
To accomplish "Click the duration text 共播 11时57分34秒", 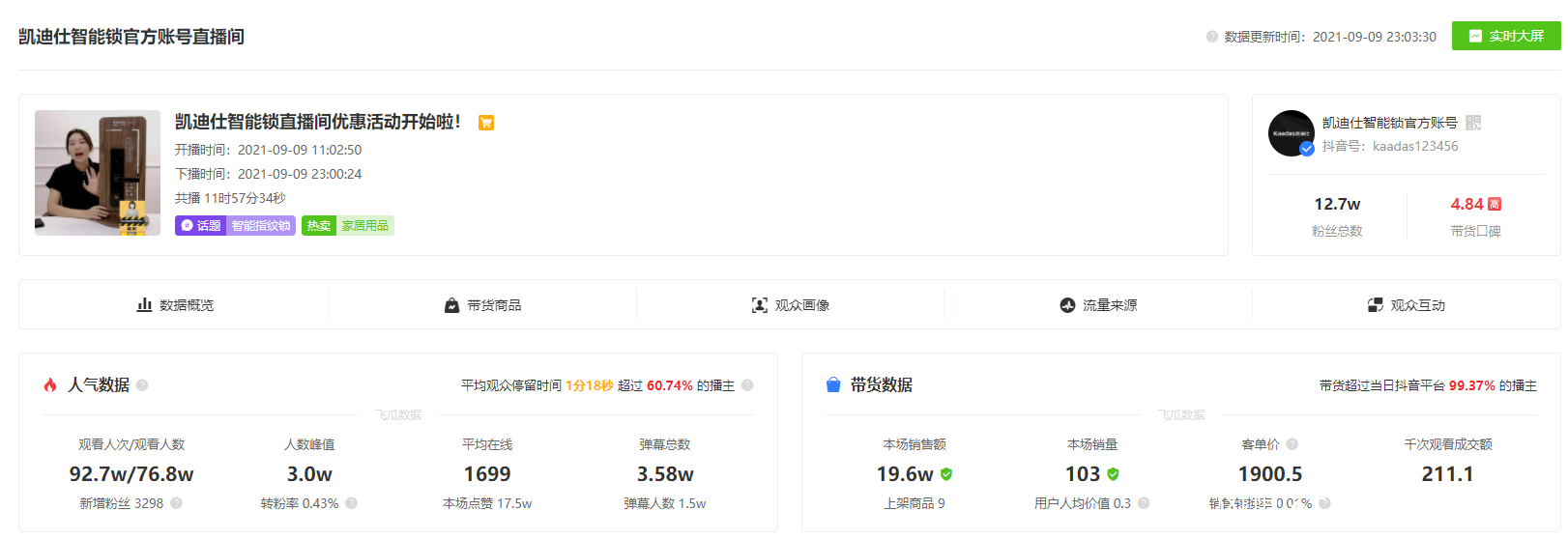I will pos(230,198).
